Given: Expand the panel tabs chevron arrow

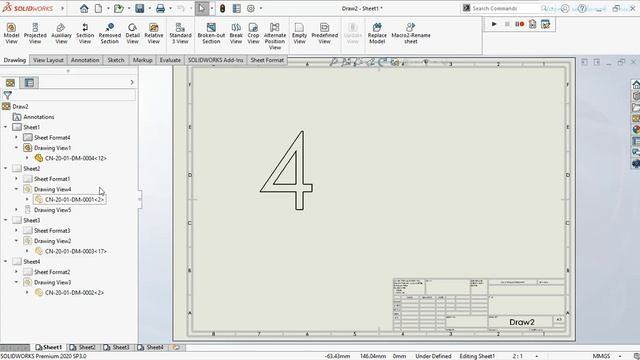Looking at the screenshot, I should (x=132, y=82).
